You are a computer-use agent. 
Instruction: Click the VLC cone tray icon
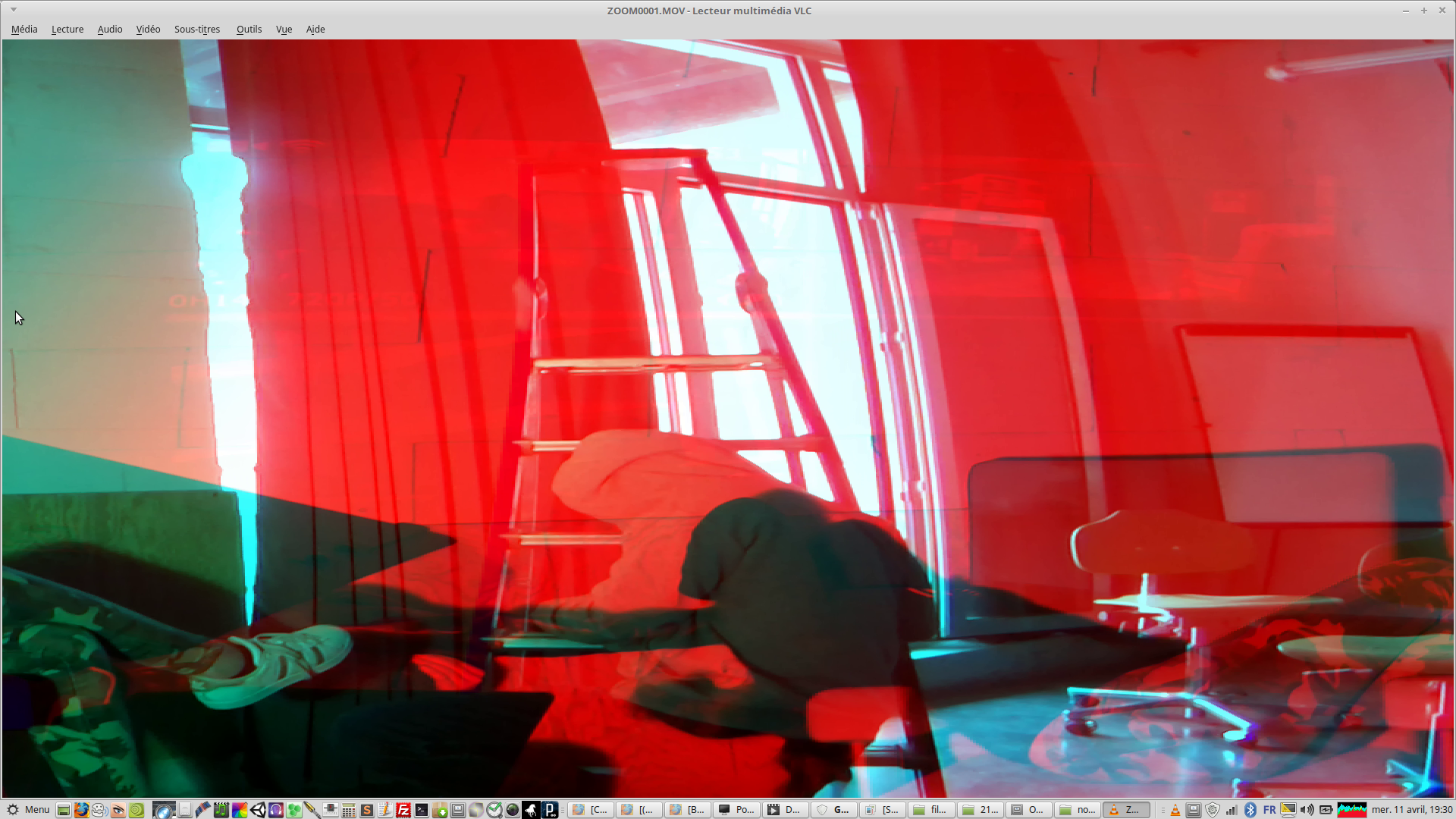1175,810
